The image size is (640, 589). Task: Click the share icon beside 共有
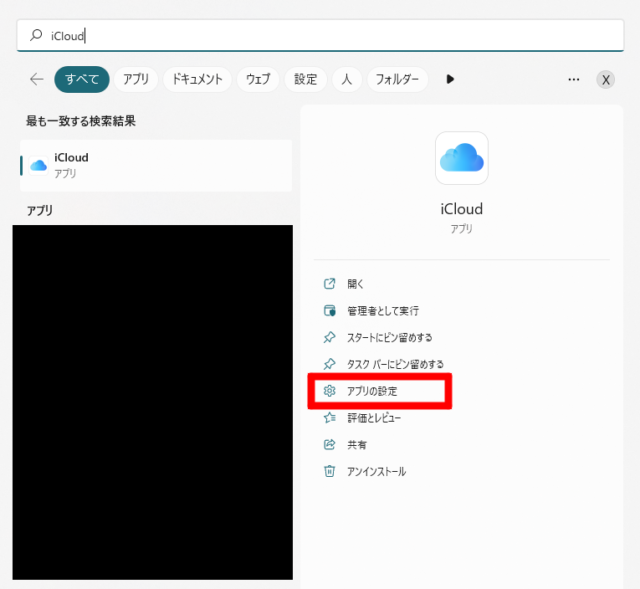click(x=329, y=445)
